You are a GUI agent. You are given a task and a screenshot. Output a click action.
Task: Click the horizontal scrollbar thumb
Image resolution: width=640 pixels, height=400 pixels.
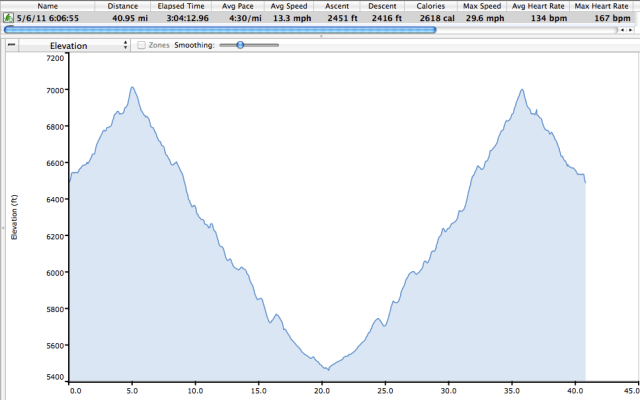(220, 29)
